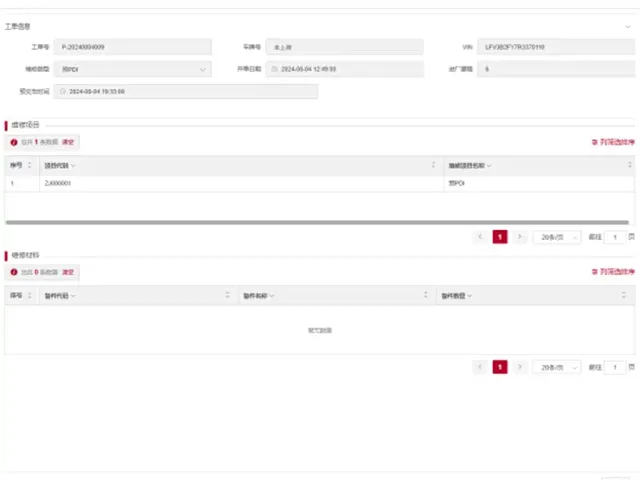This screenshot has width=640, height=480.
Task: Click the 车牌号 field showing 未上牌
Action: (x=344, y=47)
